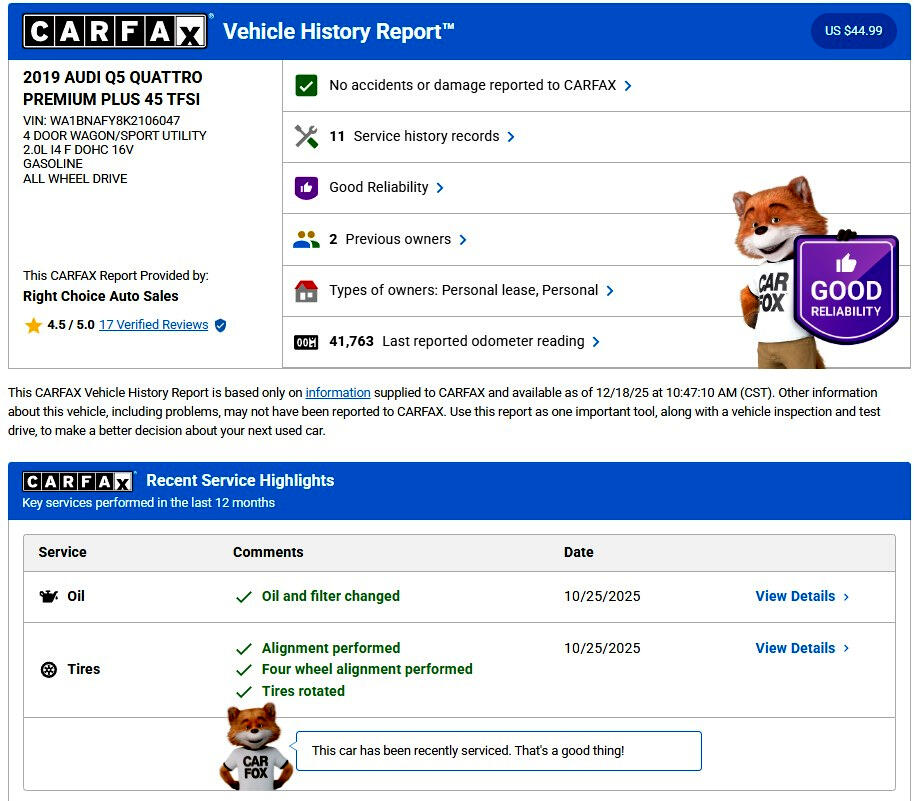Click the CARFAX logo in header
The height and width of the screenshot is (801, 917).
click(115, 31)
